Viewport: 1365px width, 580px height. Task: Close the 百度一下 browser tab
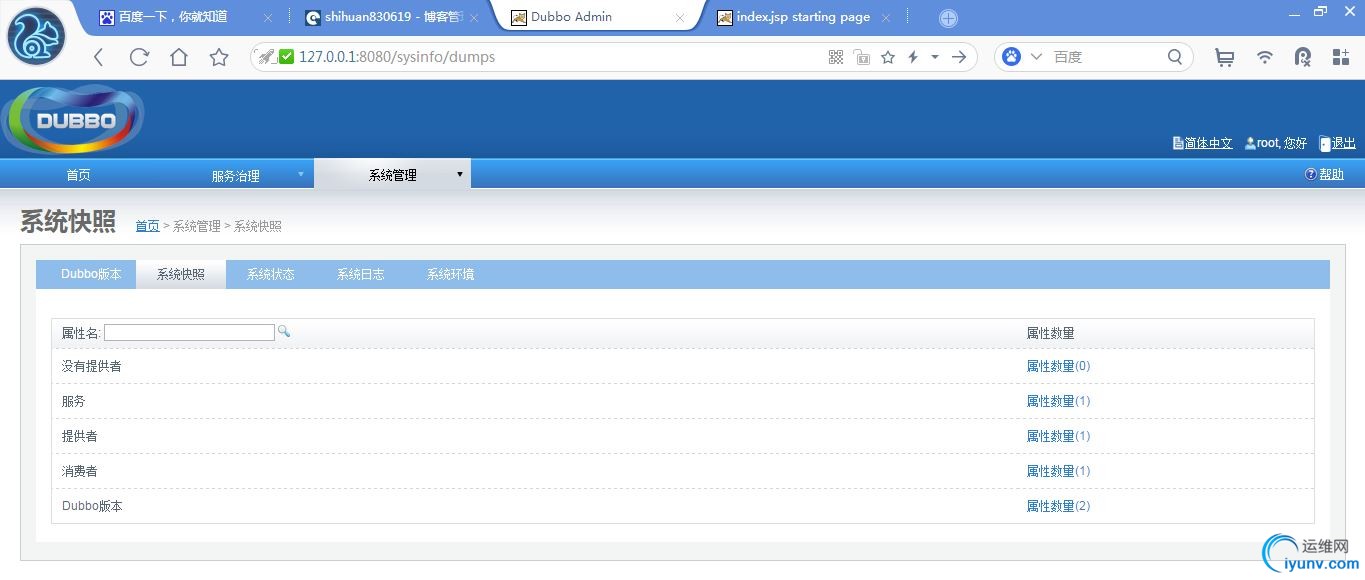click(268, 18)
